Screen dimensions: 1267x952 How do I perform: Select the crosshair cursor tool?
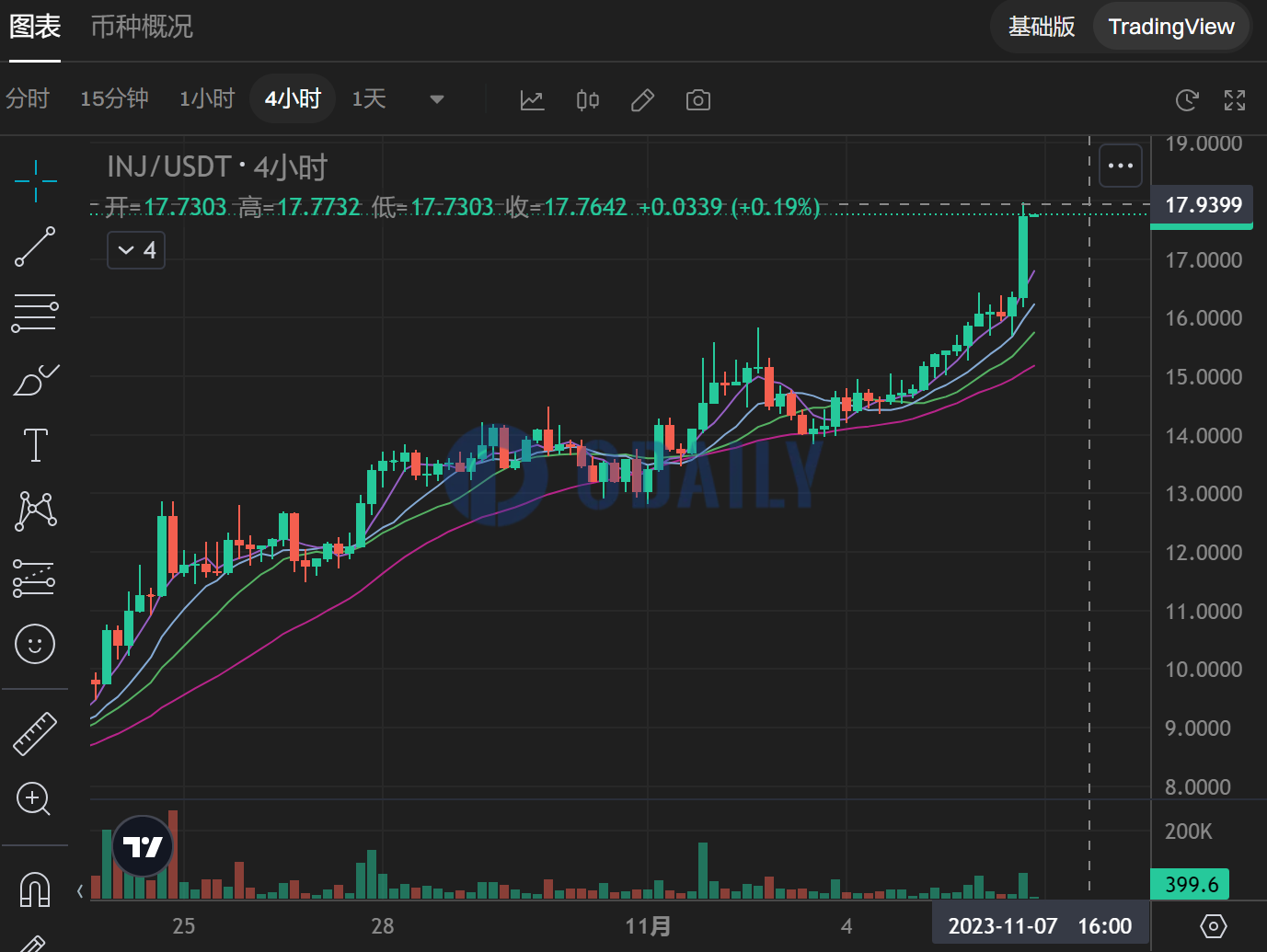[x=34, y=180]
